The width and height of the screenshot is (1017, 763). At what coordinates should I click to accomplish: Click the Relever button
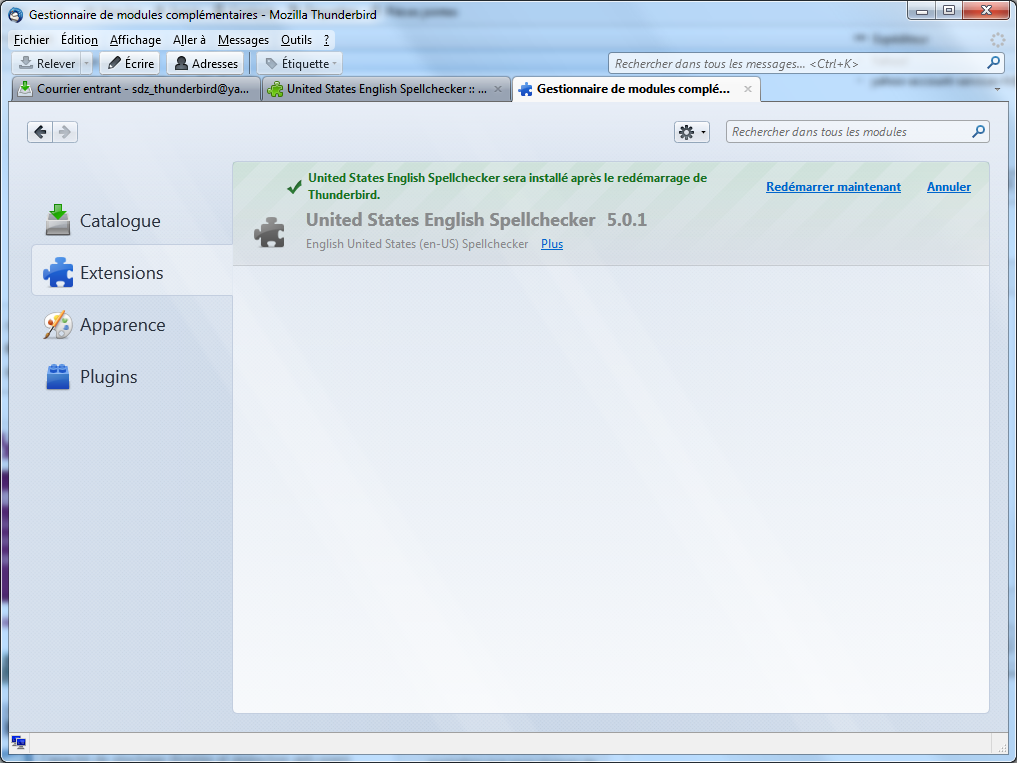[46, 63]
